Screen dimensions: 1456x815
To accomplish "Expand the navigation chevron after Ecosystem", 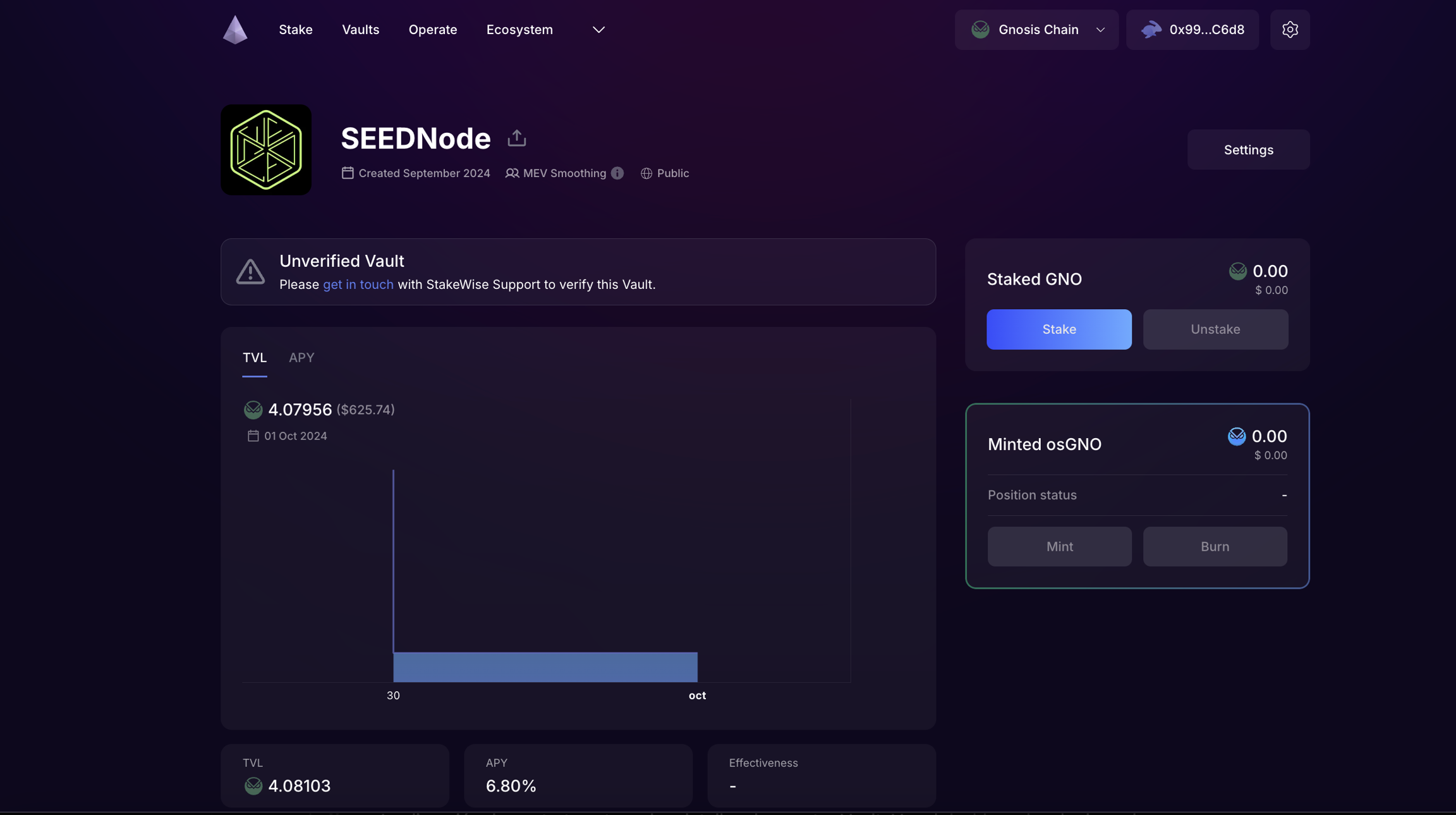I will click(598, 30).
